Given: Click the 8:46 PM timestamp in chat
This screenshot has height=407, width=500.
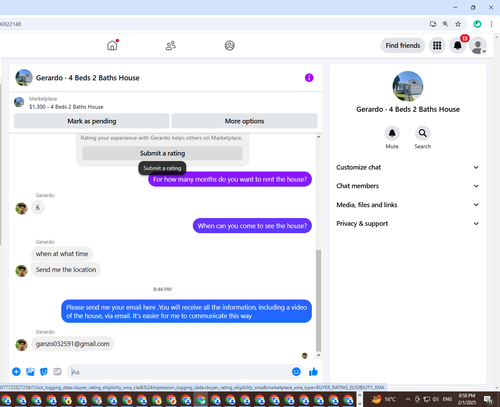Looking at the screenshot, I should (x=162, y=289).
